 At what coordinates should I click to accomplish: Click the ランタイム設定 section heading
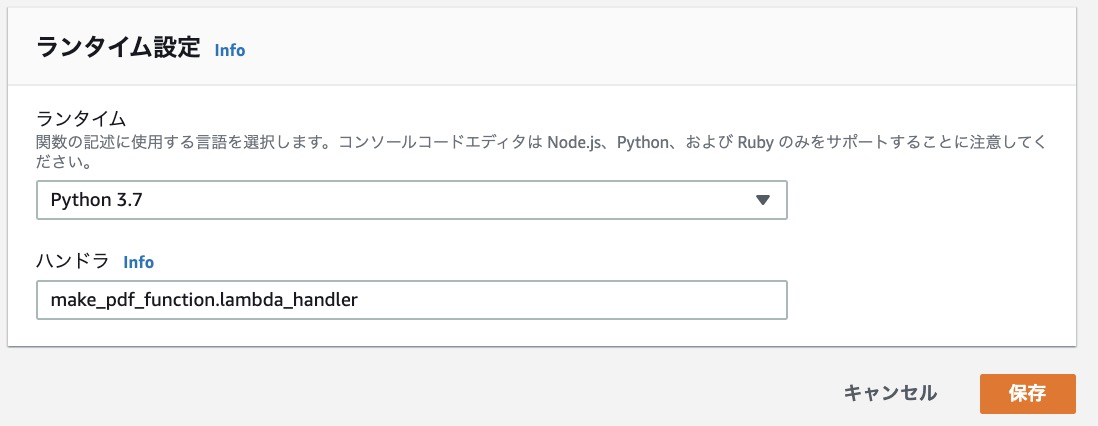[x=118, y=49]
